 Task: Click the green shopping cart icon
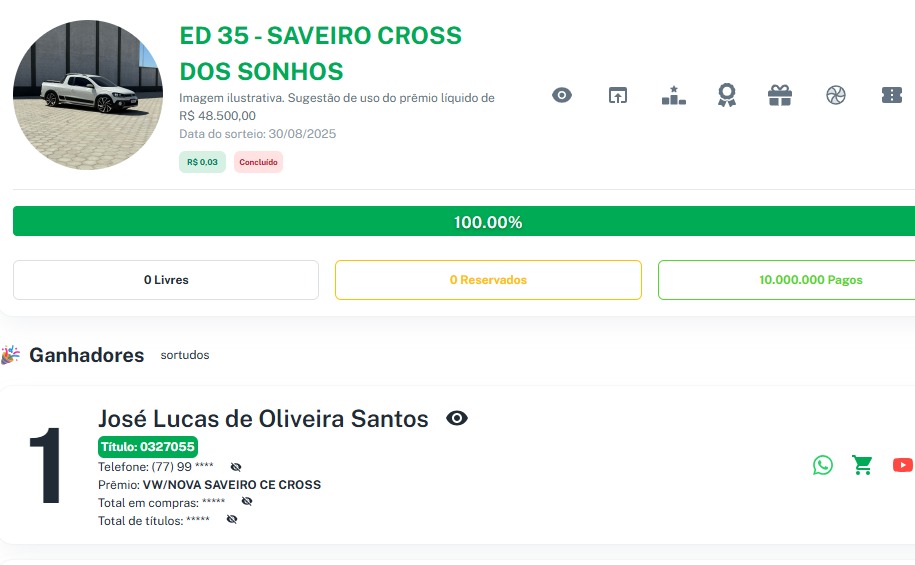click(862, 465)
